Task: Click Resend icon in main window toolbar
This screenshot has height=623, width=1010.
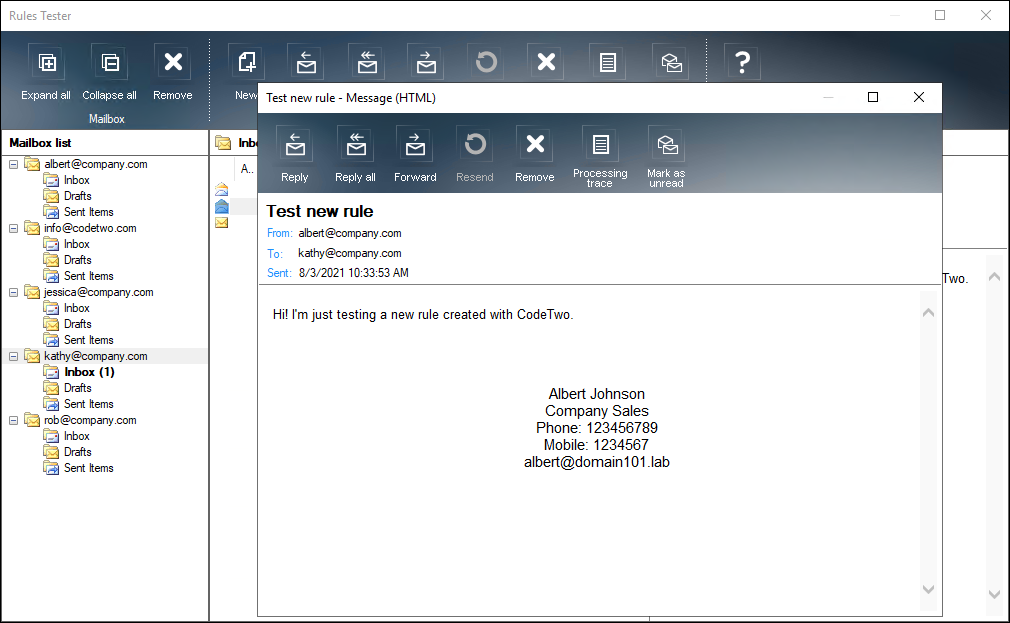Action: pos(486,62)
